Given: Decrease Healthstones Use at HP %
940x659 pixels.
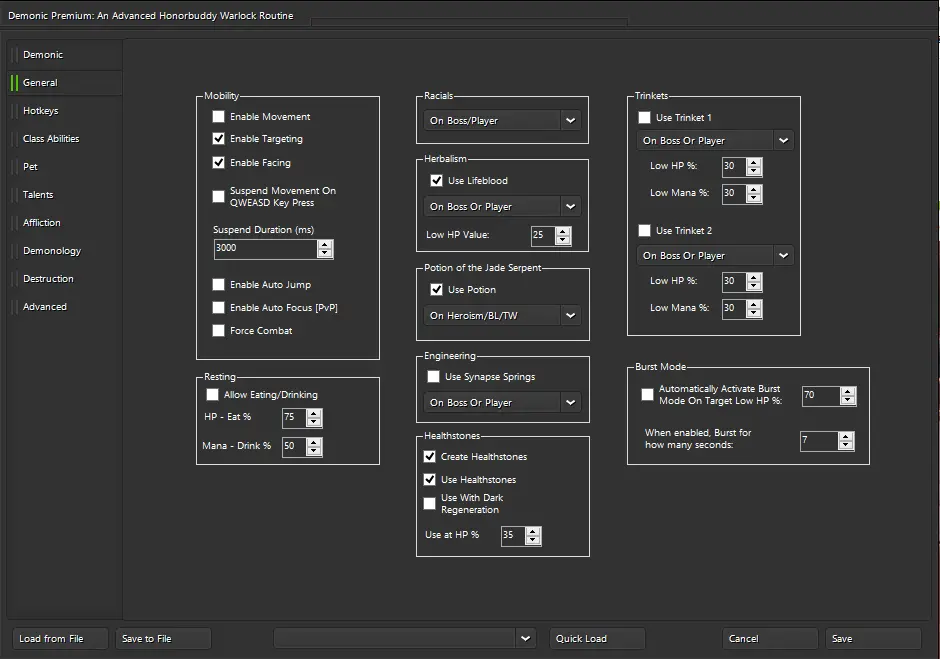Looking at the screenshot, I should 532,540.
